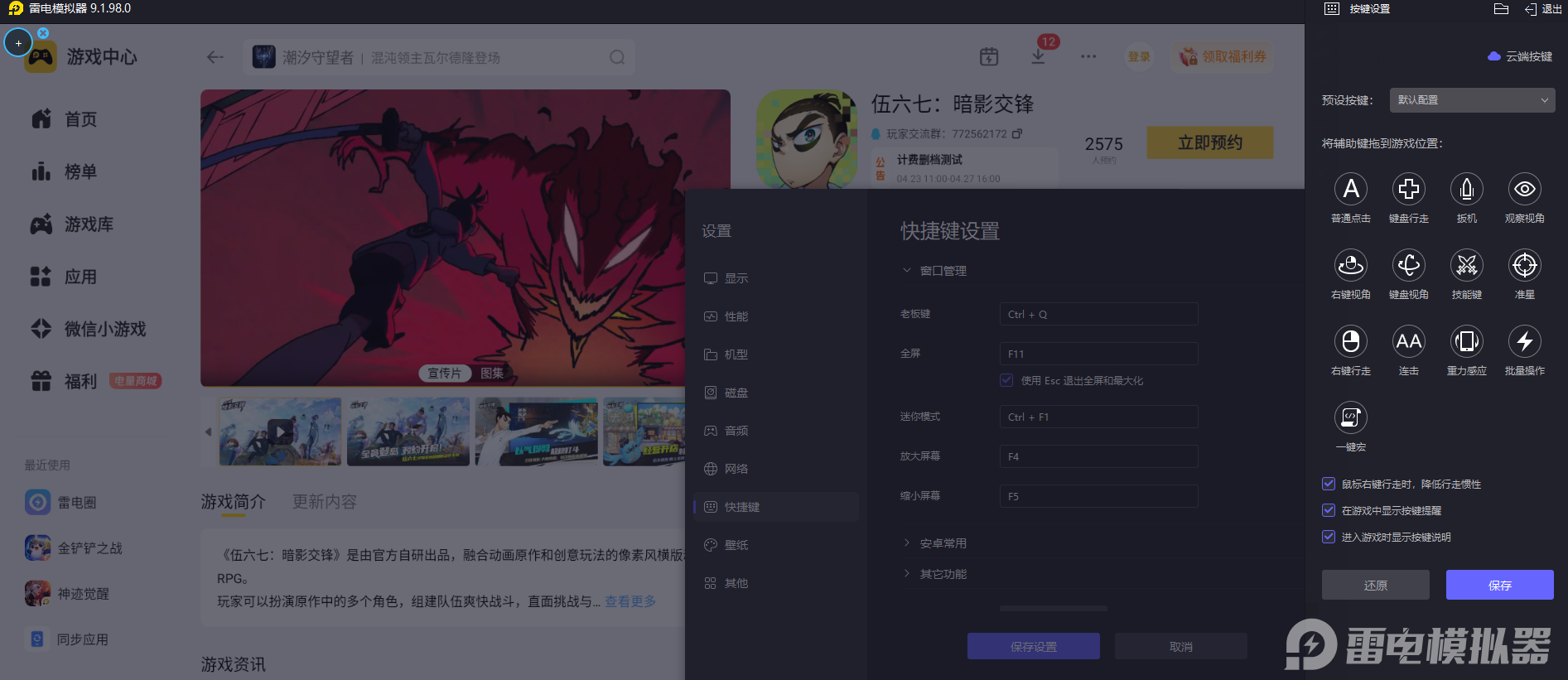1568x680 pixels.
Task: Open 显示 settings category
Action: (775, 278)
